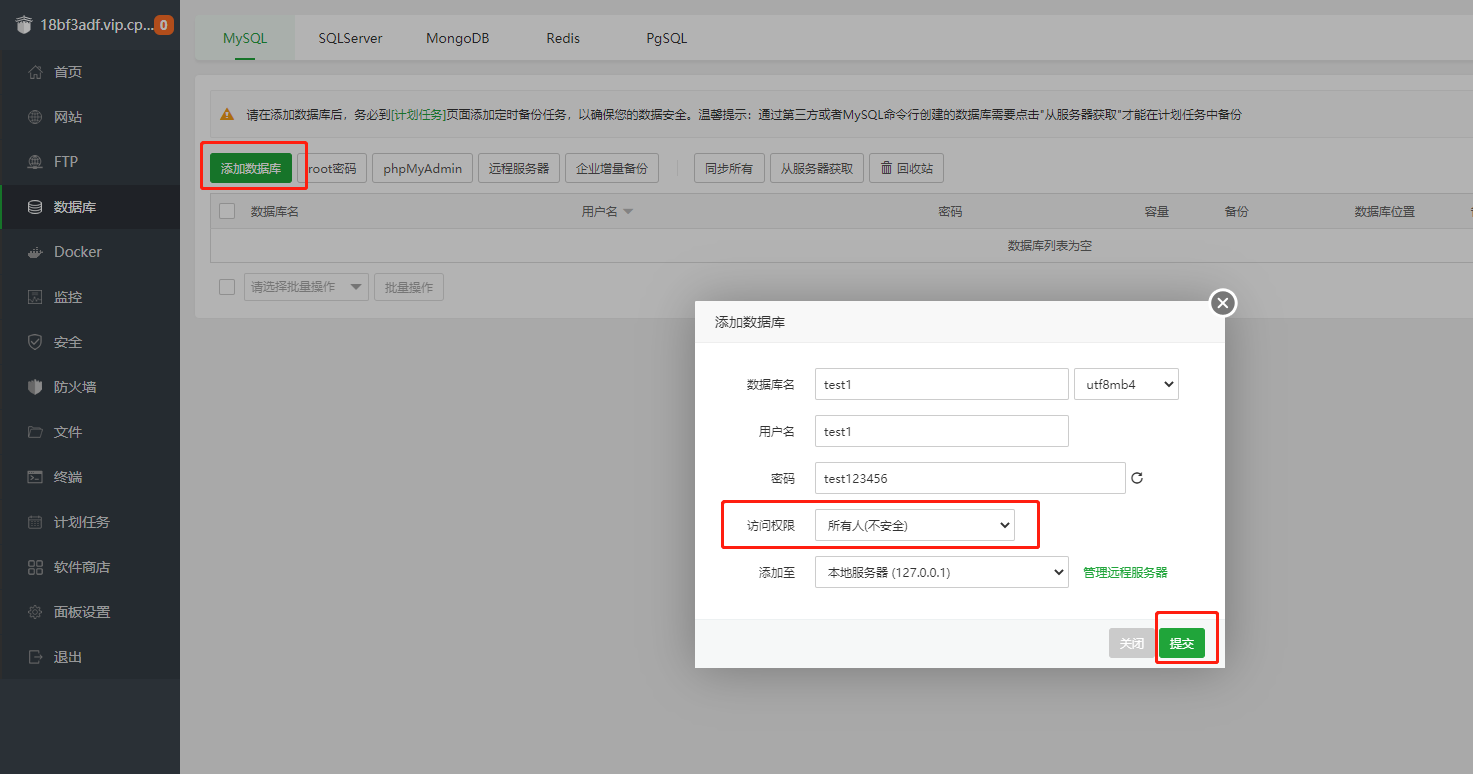Click the shield icon beside 安全
The height and width of the screenshot is (774, 1473).
click(35, 342)
